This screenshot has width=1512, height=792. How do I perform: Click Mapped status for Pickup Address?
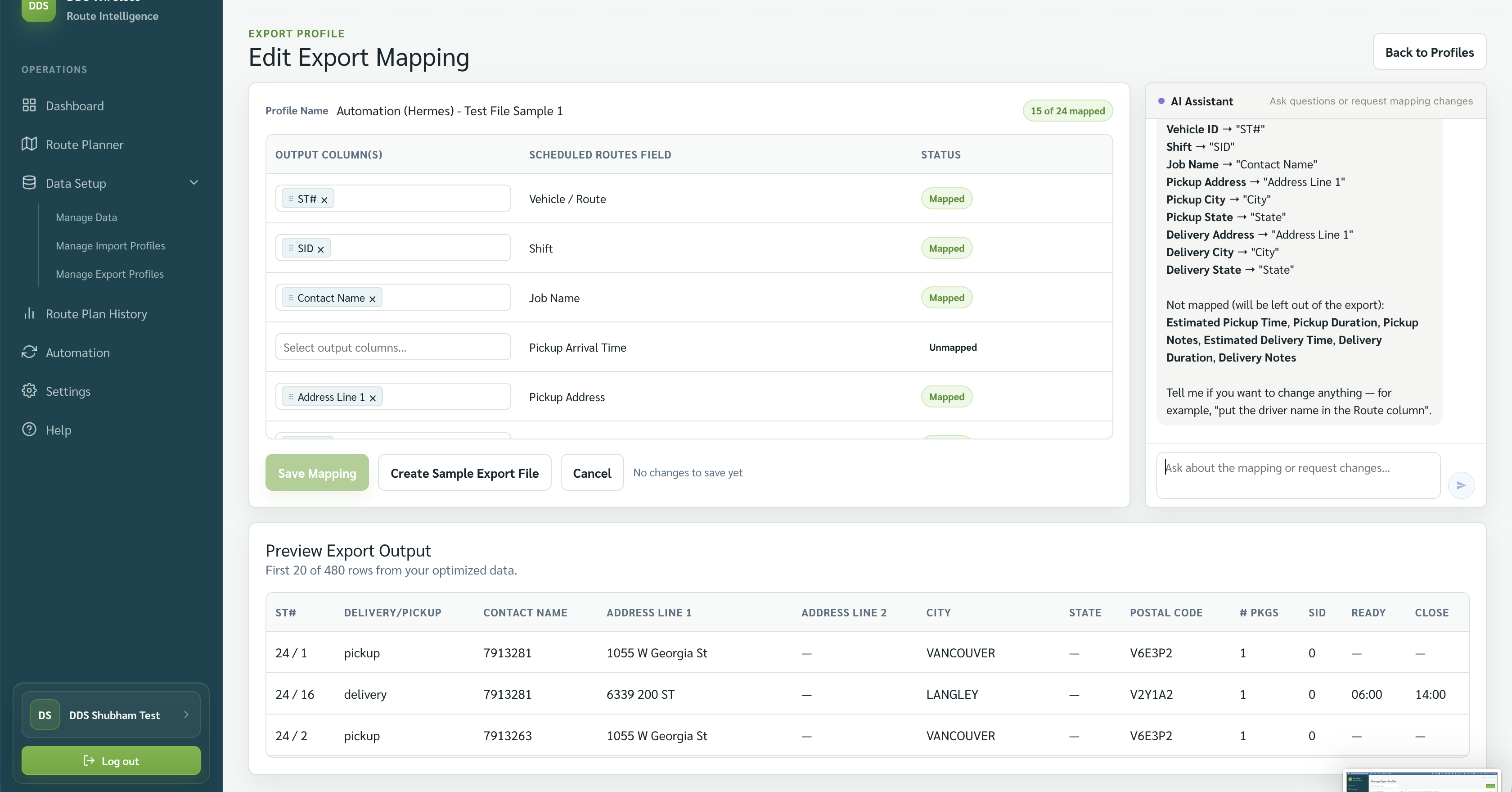tap(946, 396)
